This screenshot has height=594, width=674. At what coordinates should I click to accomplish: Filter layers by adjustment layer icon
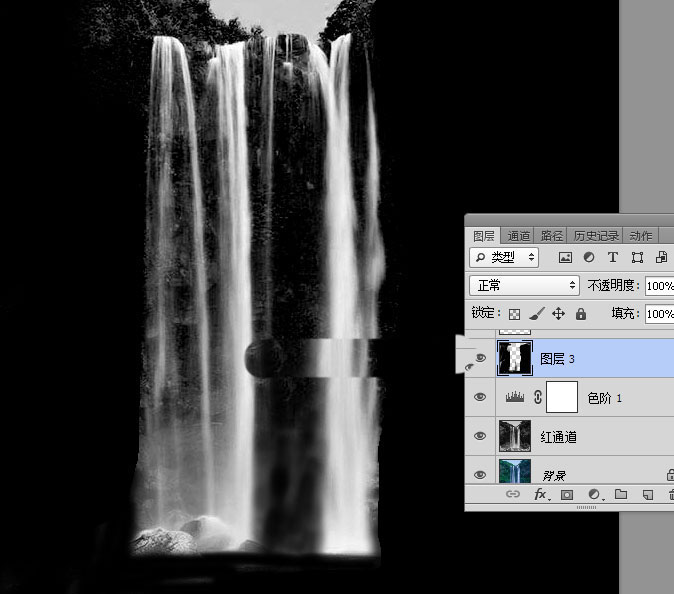pyautogui.click(x=589, y=258)
